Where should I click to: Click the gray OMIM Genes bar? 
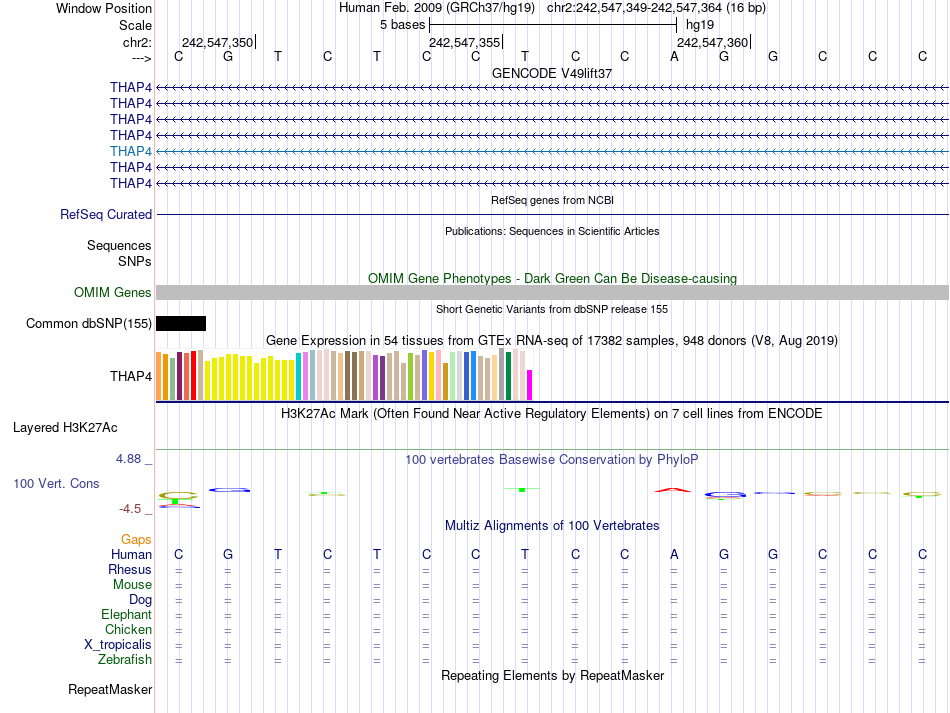pyautogui.click(x=553, y=293)
